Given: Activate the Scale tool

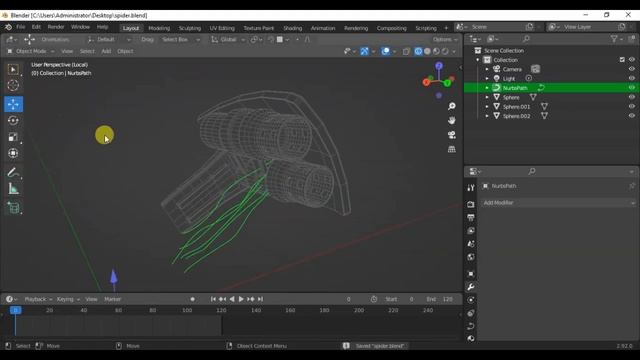Looking at the screenshot, I should tap(13, 137).
